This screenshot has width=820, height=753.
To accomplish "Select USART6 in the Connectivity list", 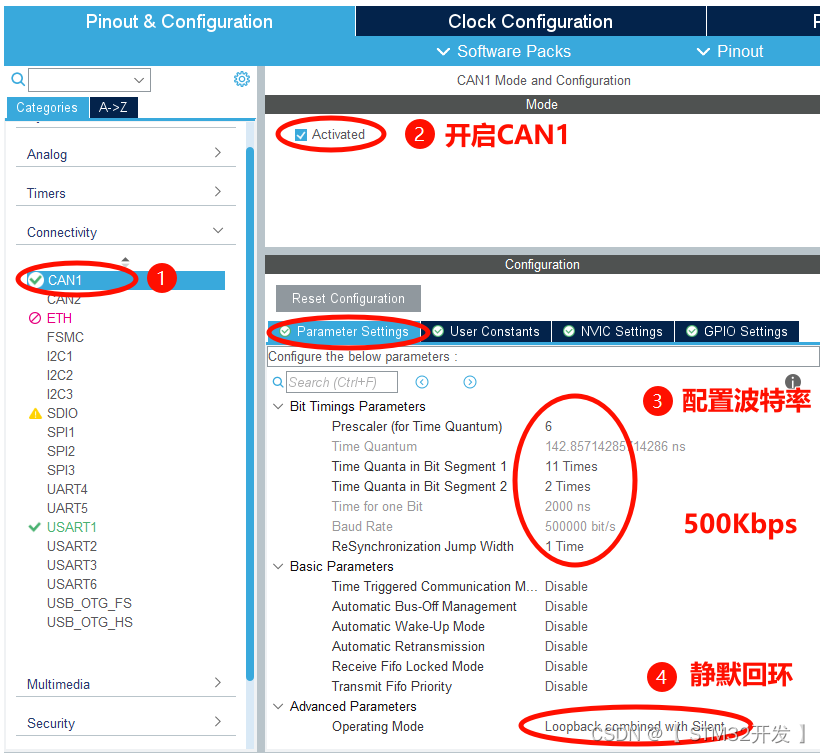I will pos(72,584).
